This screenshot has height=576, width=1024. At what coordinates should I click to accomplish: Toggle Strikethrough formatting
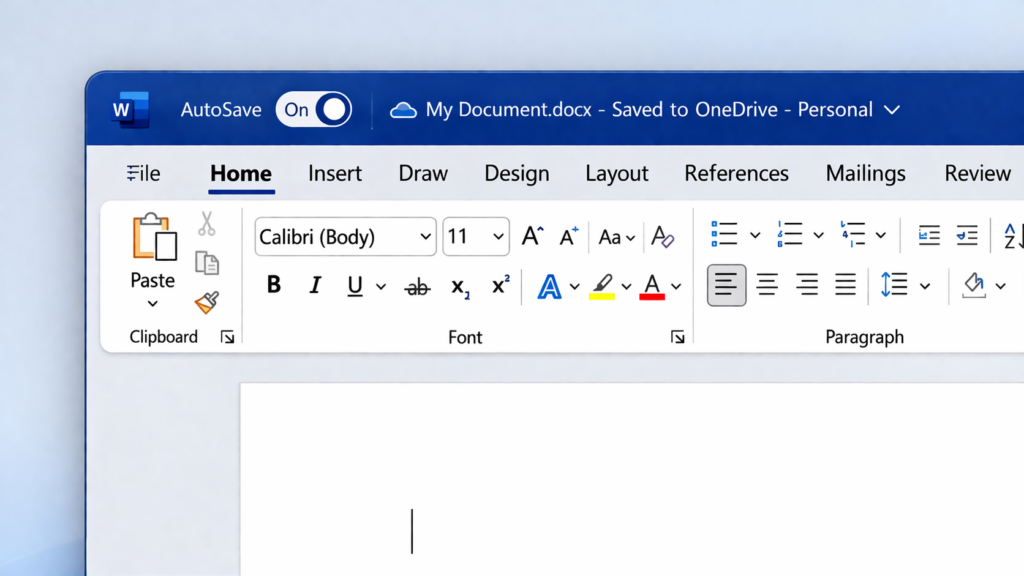417,286
